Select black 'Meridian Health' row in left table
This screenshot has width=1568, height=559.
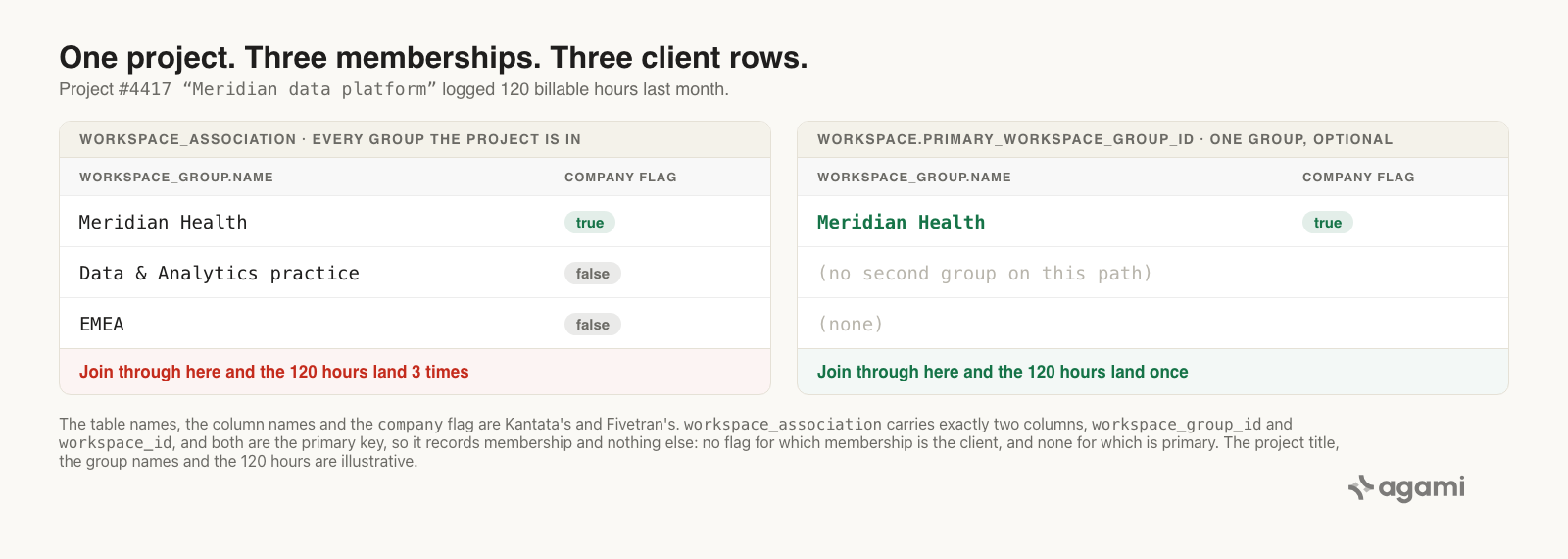(x=416, y=222)
